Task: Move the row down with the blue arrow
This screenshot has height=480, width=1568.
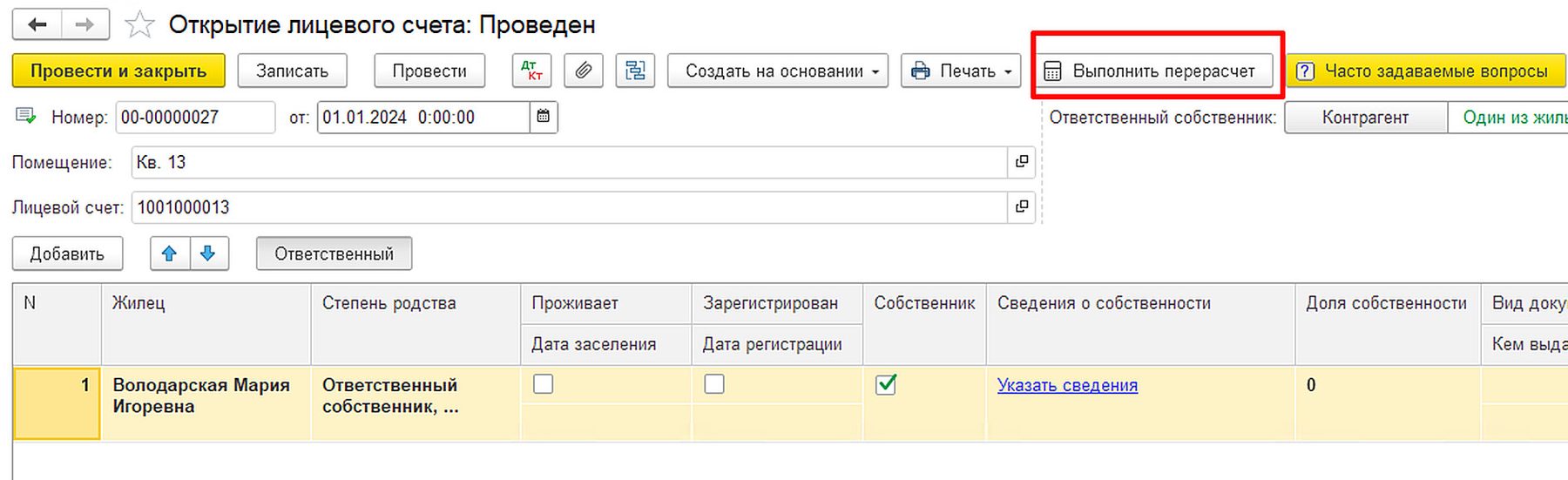Action: pos(208,254)
